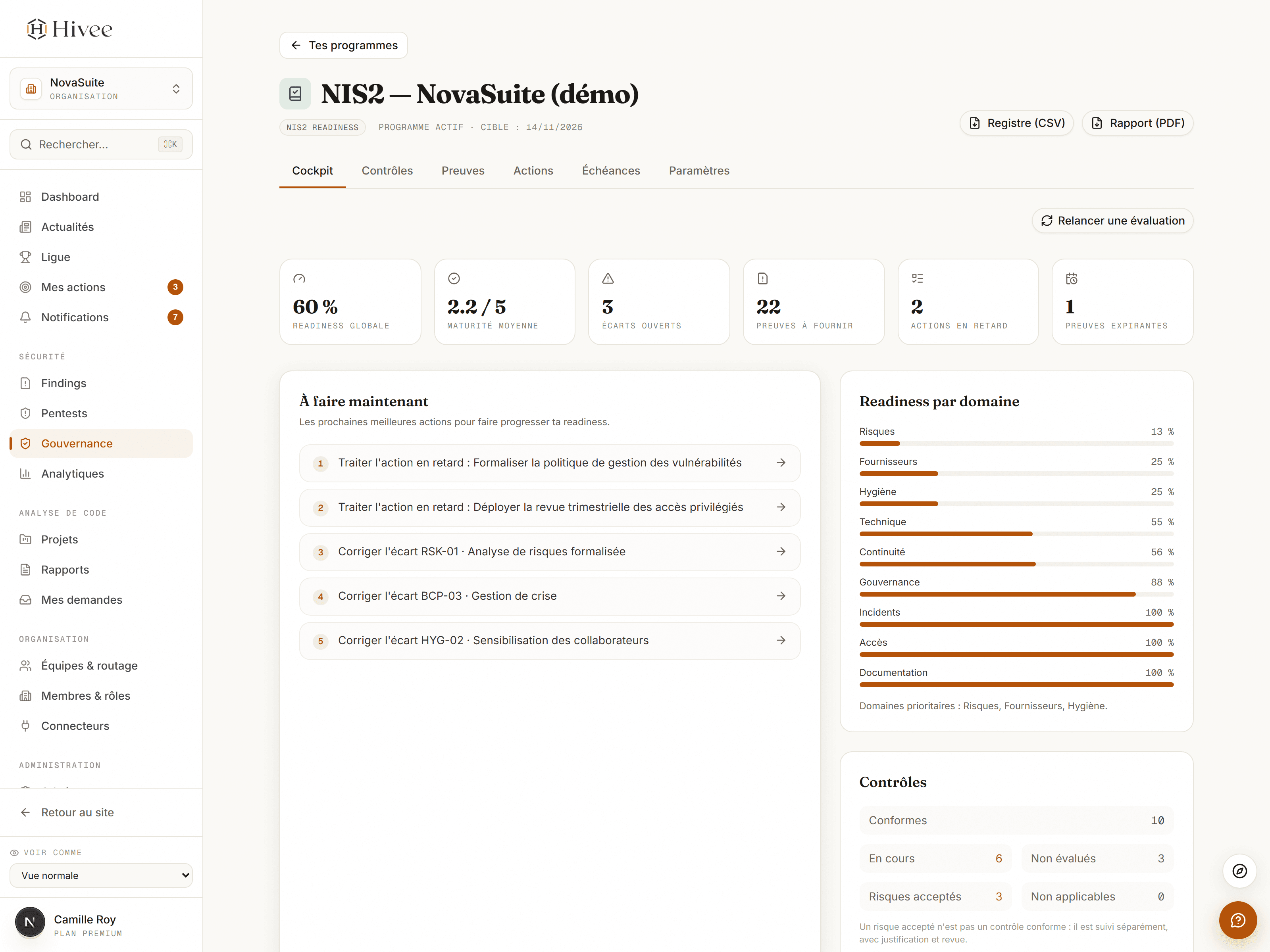
Task: Open action 5: écart HYG-02 Sensibilisation
Action: point(549,641)
